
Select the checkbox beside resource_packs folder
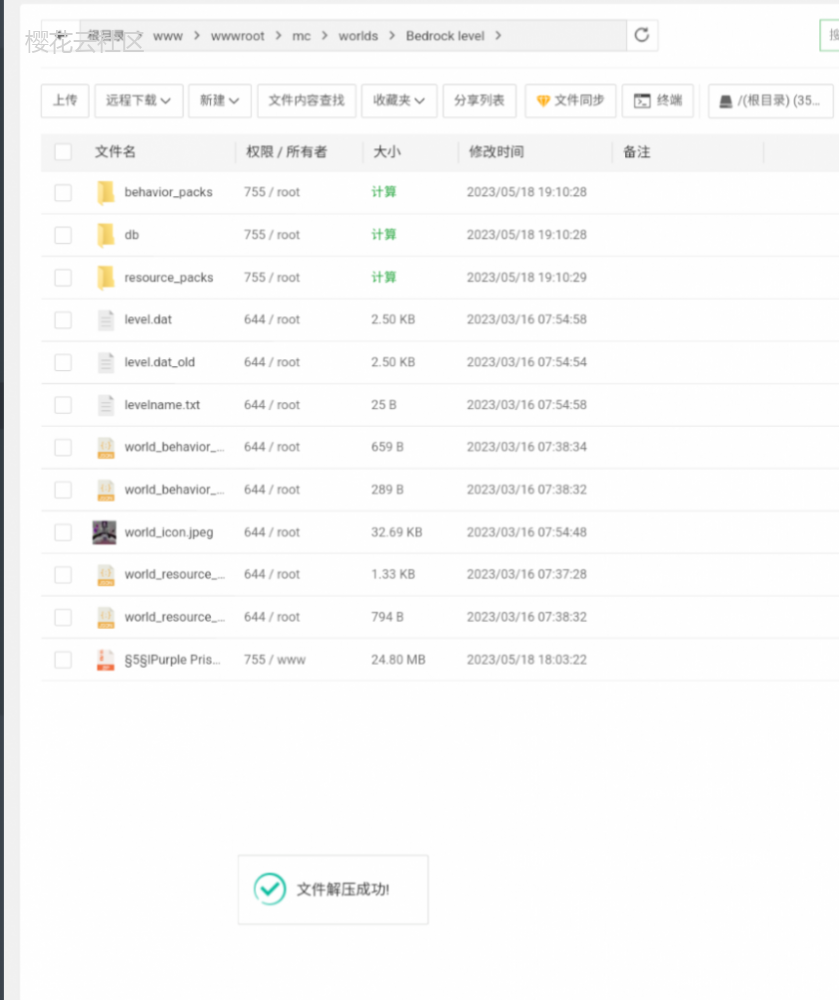pyautogui.click(x=63, y=277)
